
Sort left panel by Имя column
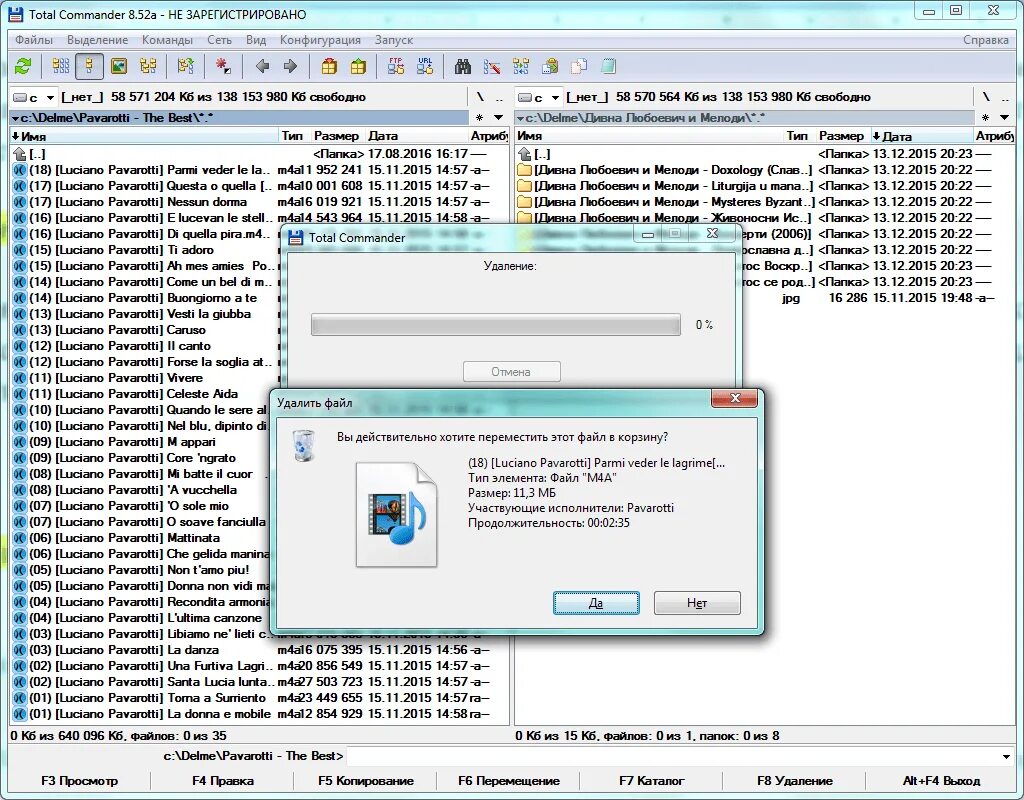tap(144, 136)
